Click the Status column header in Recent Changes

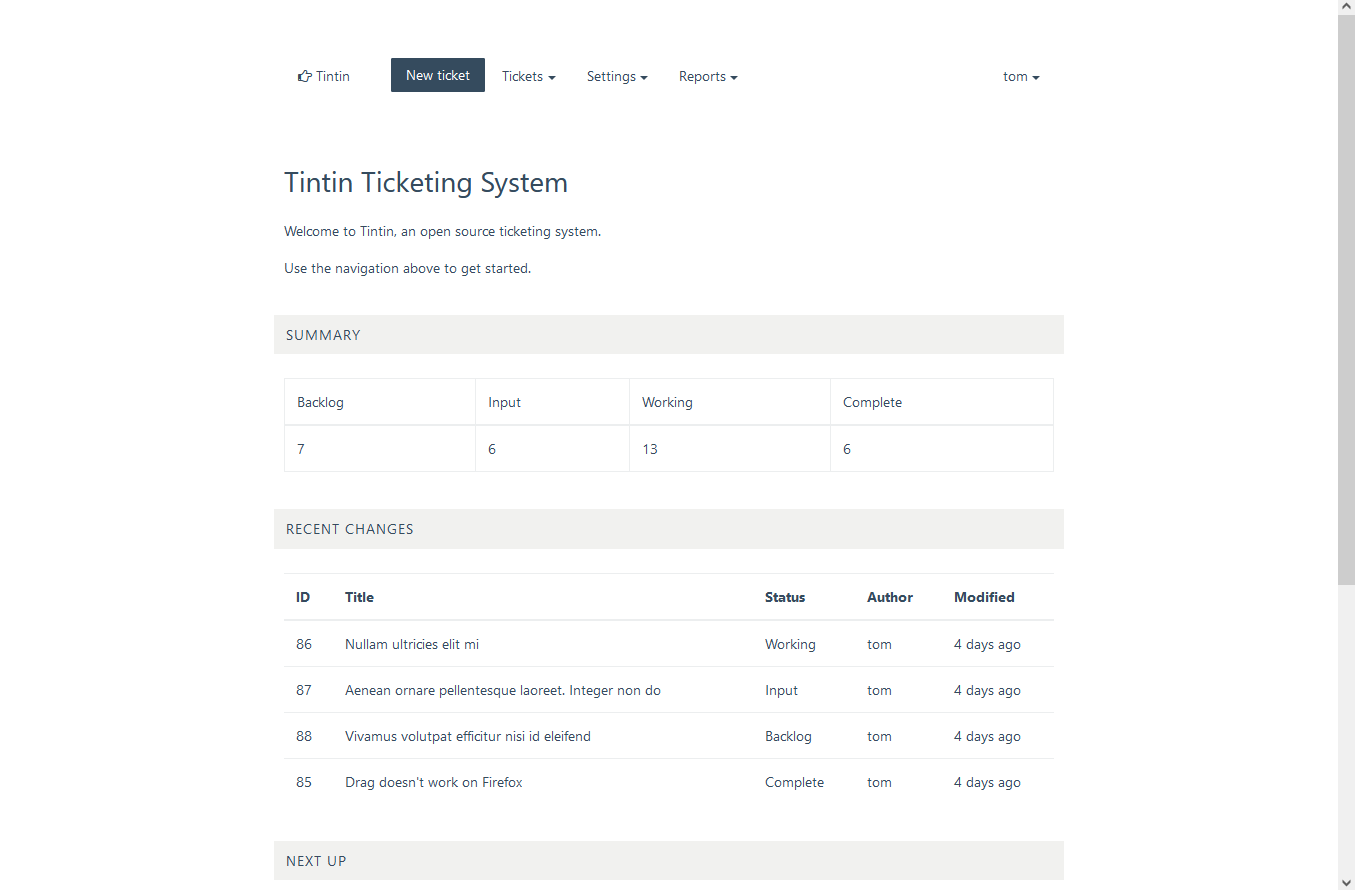(x=785, y=598)
